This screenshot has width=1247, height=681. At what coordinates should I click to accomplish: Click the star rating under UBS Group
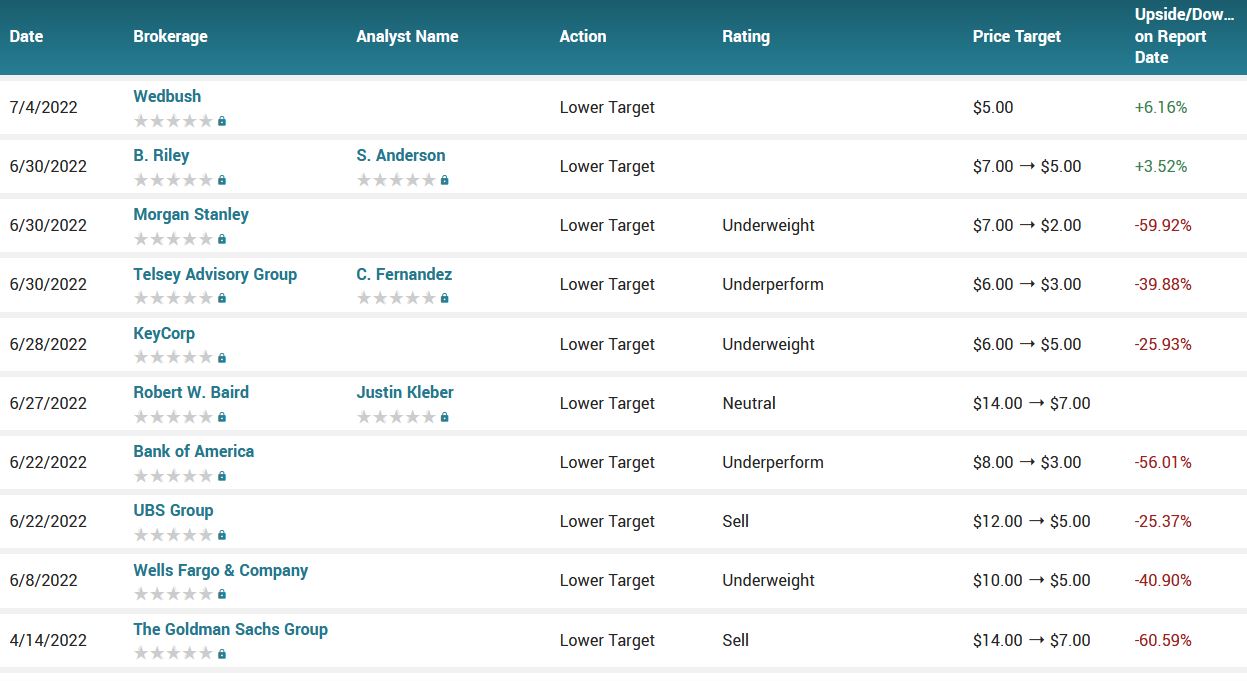click(x=173, y=535)
